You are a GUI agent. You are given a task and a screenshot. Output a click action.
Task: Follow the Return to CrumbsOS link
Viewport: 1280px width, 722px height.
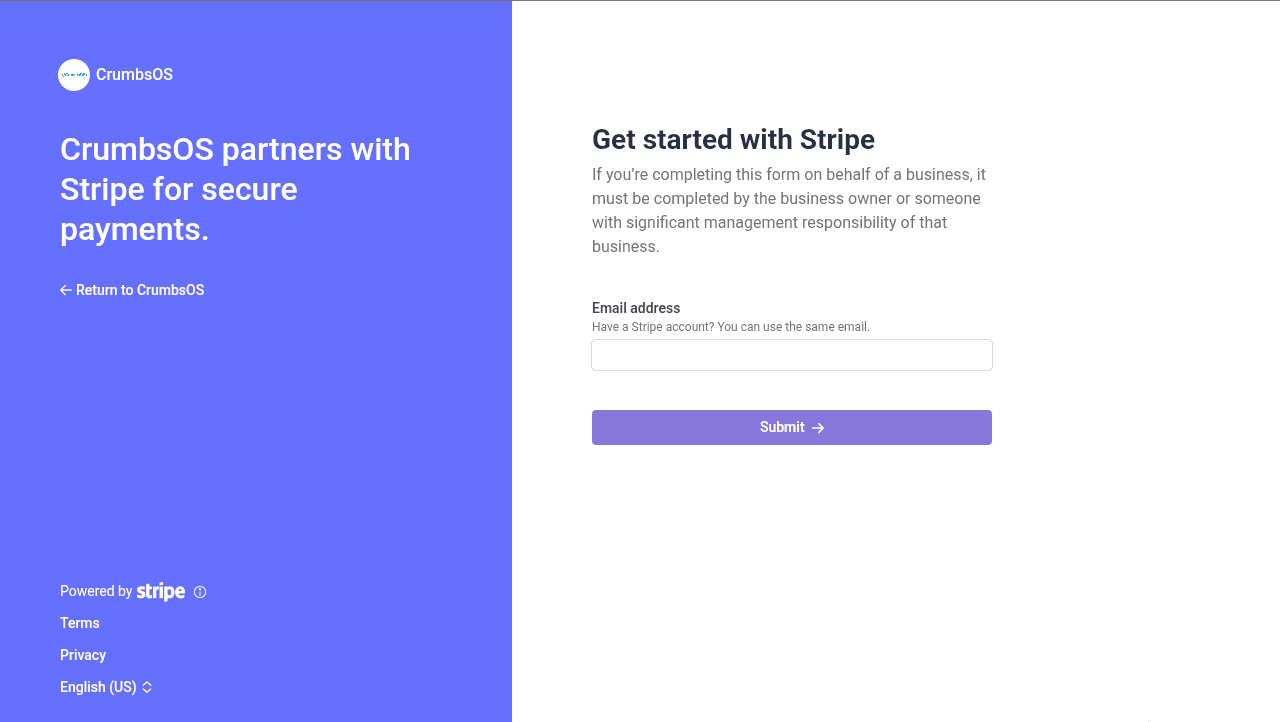coord(140,290)
